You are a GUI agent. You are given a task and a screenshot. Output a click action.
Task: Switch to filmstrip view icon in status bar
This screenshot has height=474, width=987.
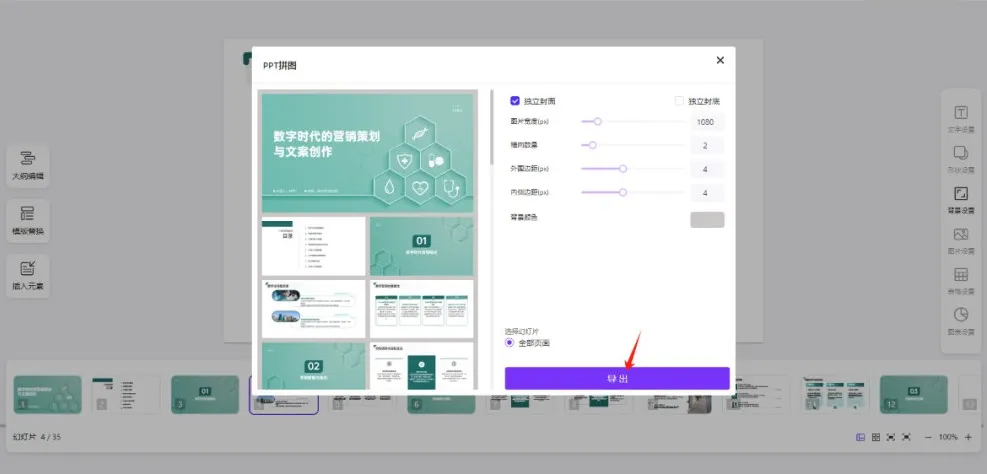pos(860,437)
